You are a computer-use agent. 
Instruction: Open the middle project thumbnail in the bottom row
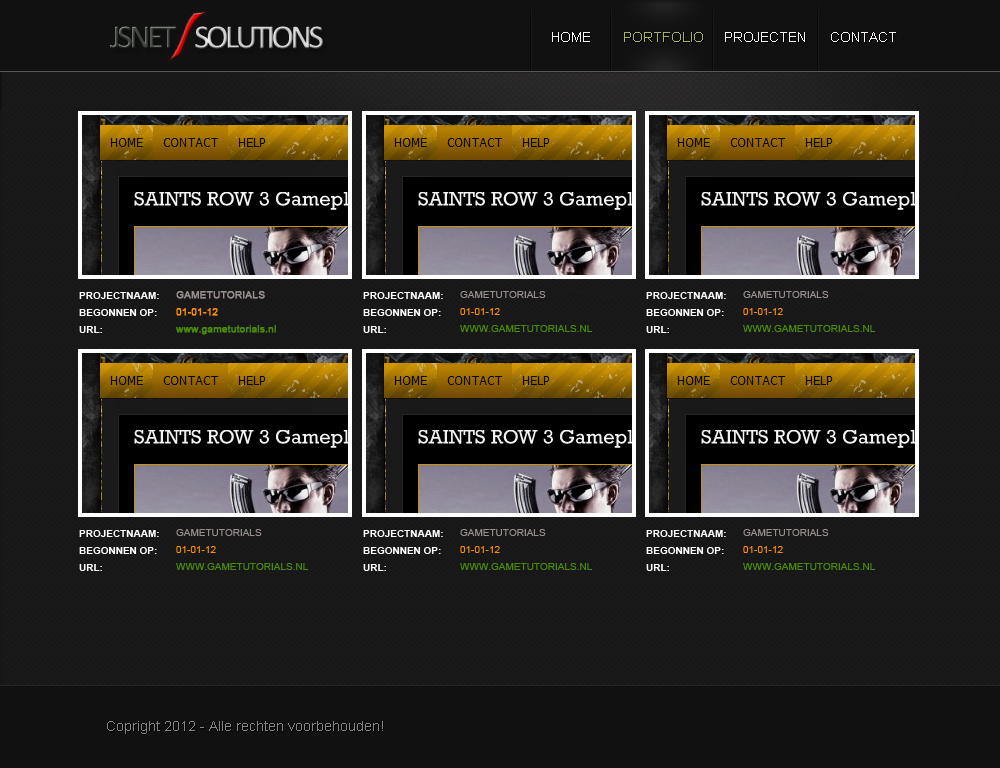click(499, 433)
